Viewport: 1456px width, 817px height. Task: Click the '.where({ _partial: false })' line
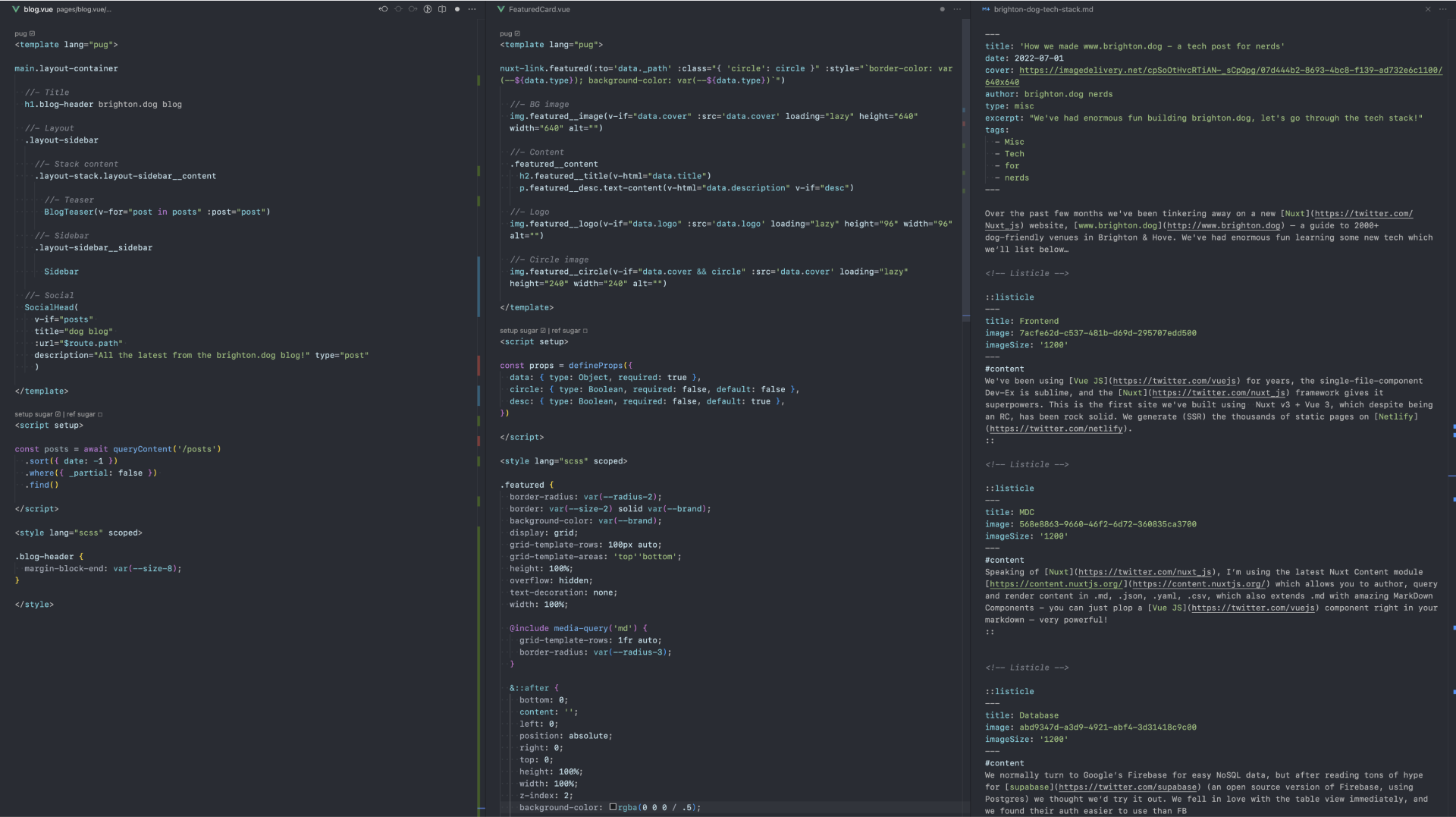point(91,473)
